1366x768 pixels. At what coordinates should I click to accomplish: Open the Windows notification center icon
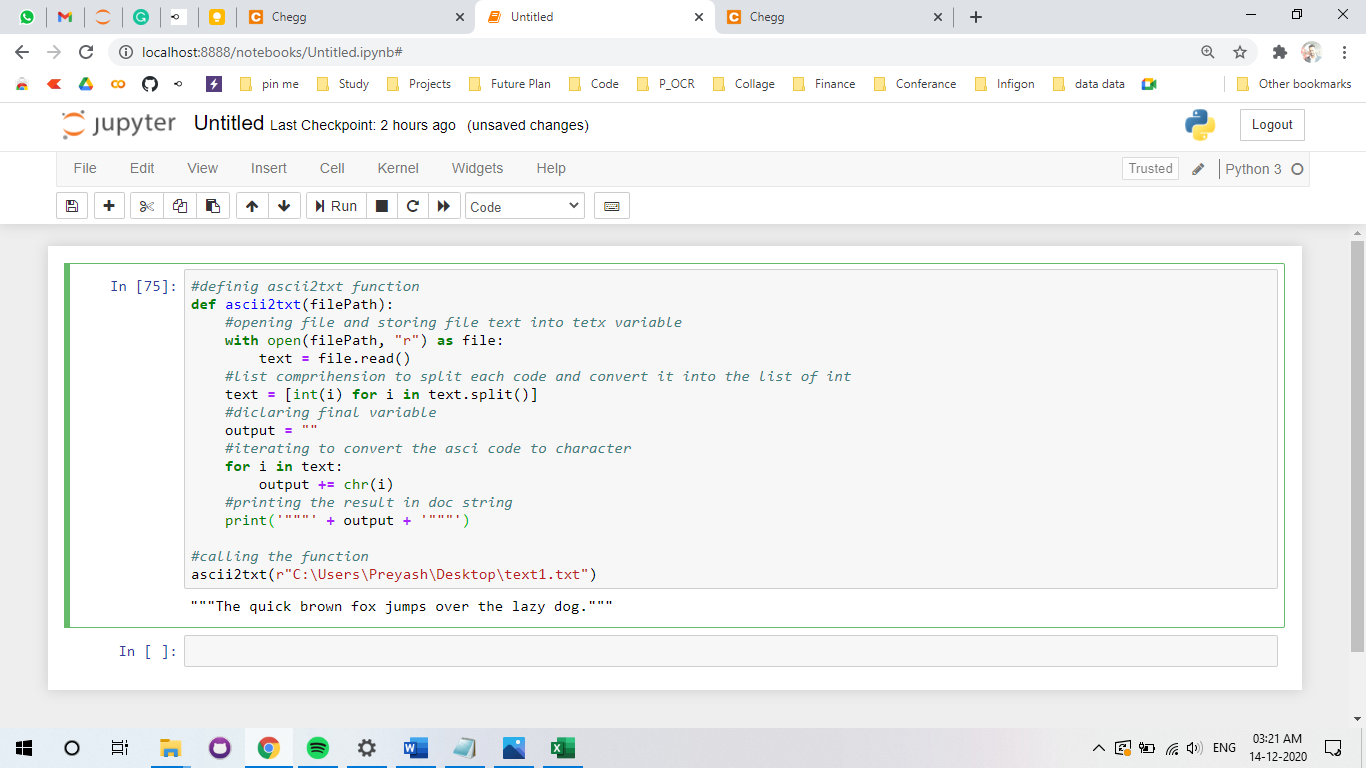1332,747
